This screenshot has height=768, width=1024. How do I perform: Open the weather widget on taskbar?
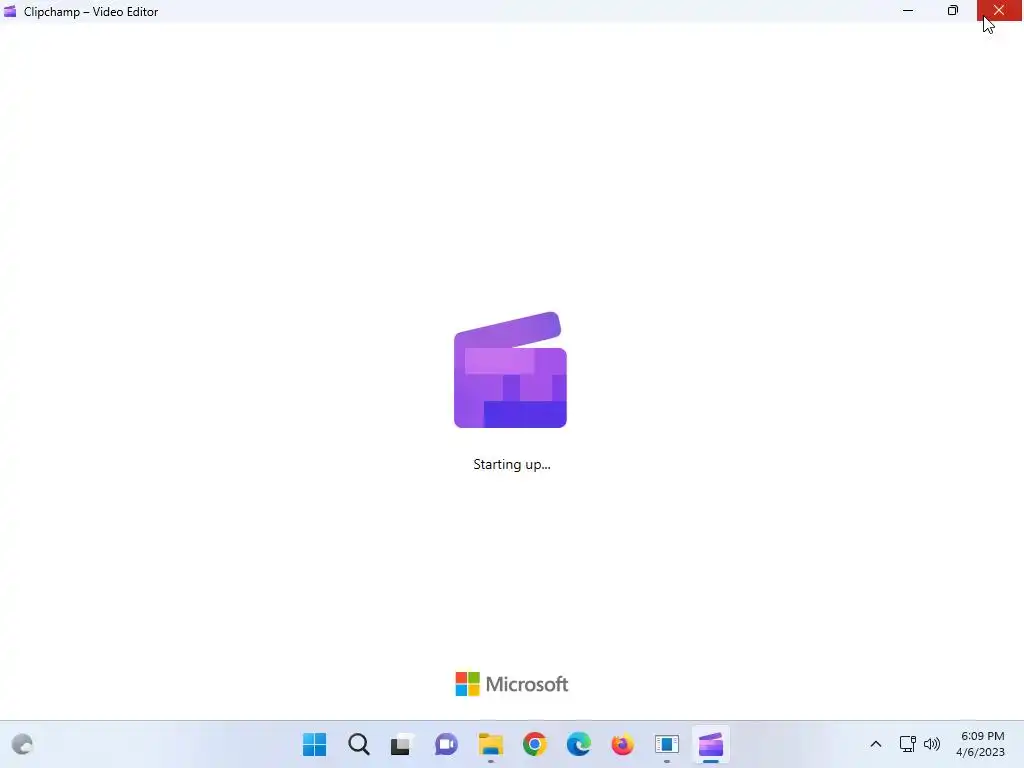tap(22, 744)
